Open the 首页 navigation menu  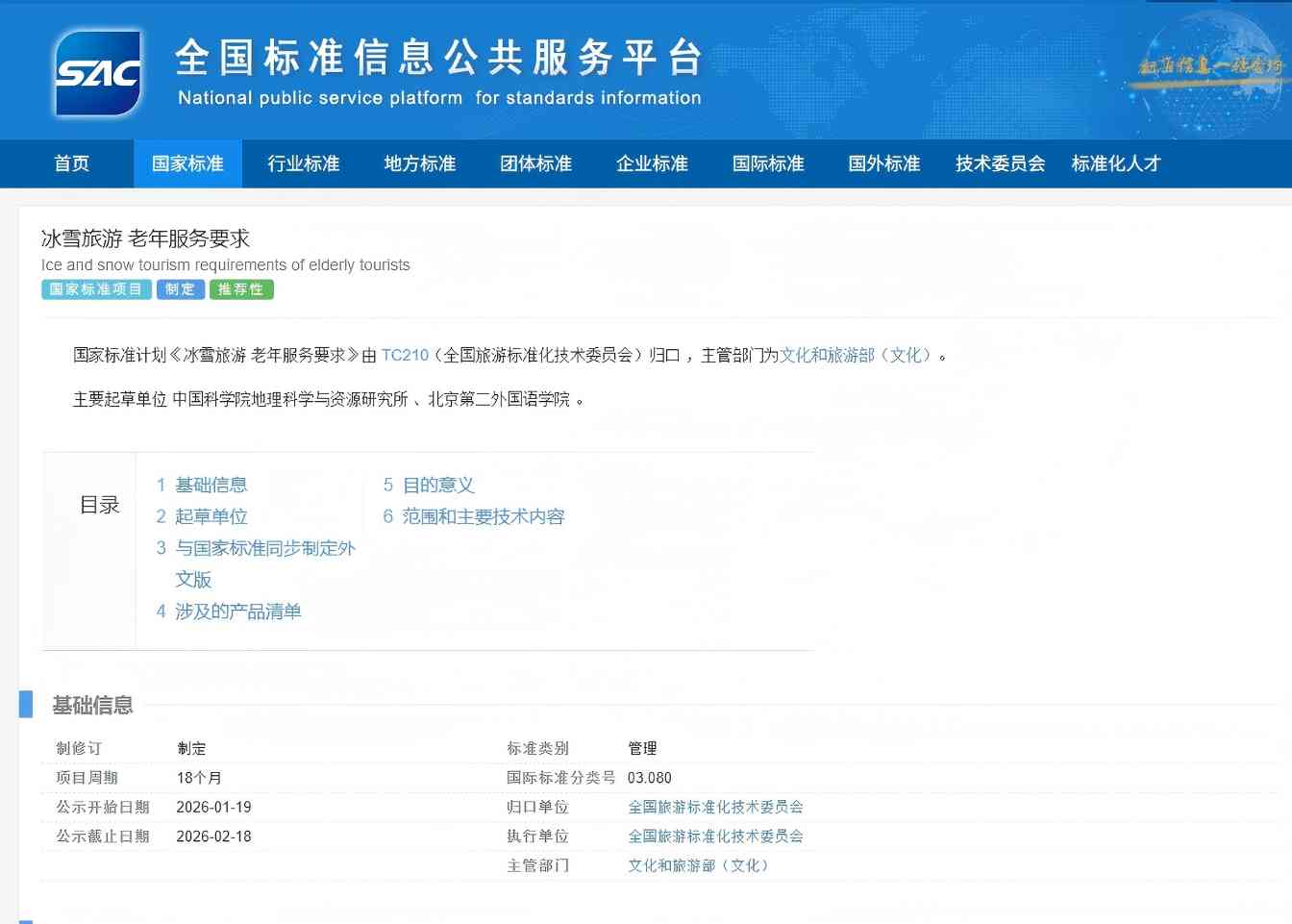pos(71,163)
